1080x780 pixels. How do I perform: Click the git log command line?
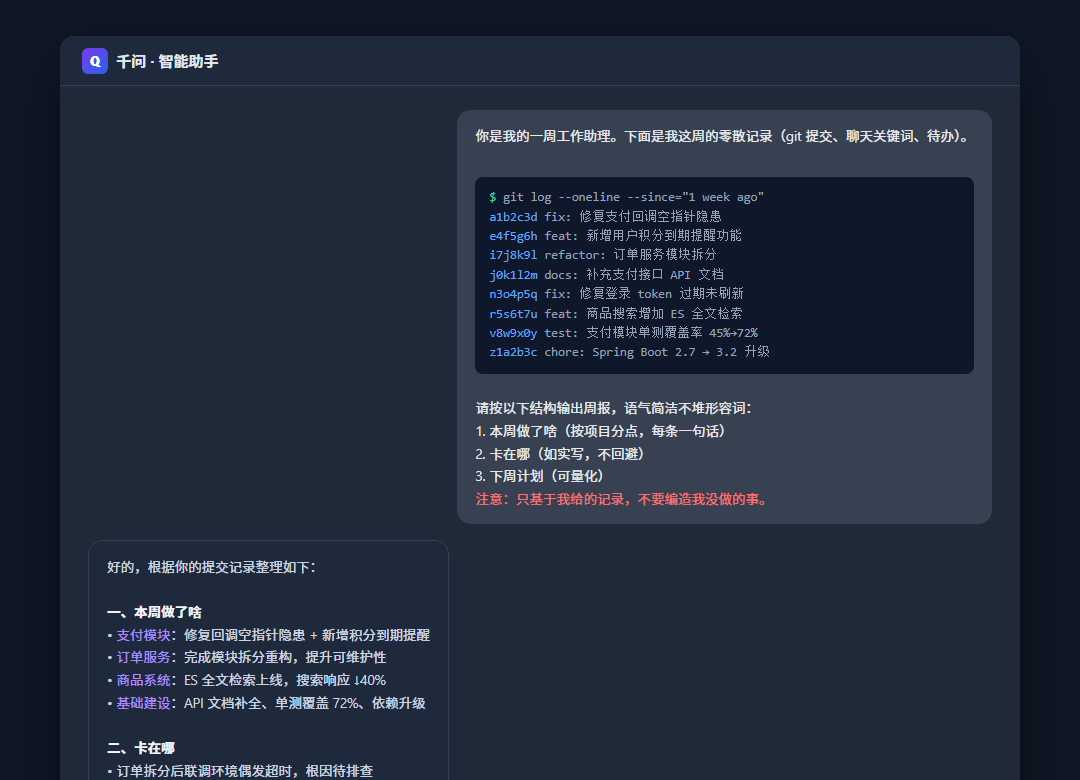(x=626, y=197)
